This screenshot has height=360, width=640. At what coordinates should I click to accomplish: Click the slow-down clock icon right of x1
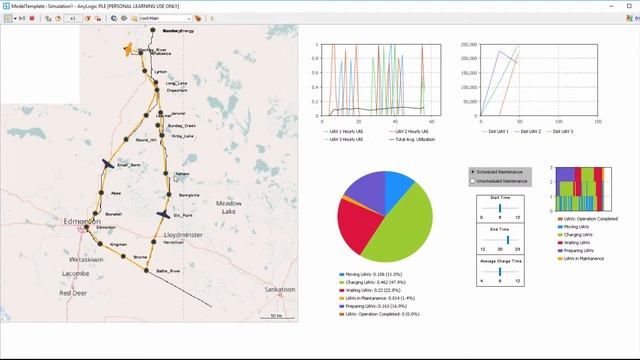[88, 18]
